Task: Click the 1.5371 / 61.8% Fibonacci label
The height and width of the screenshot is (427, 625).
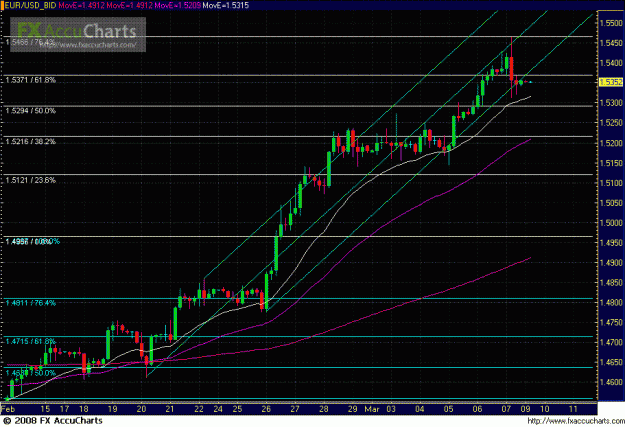Action: coord(31,80)
